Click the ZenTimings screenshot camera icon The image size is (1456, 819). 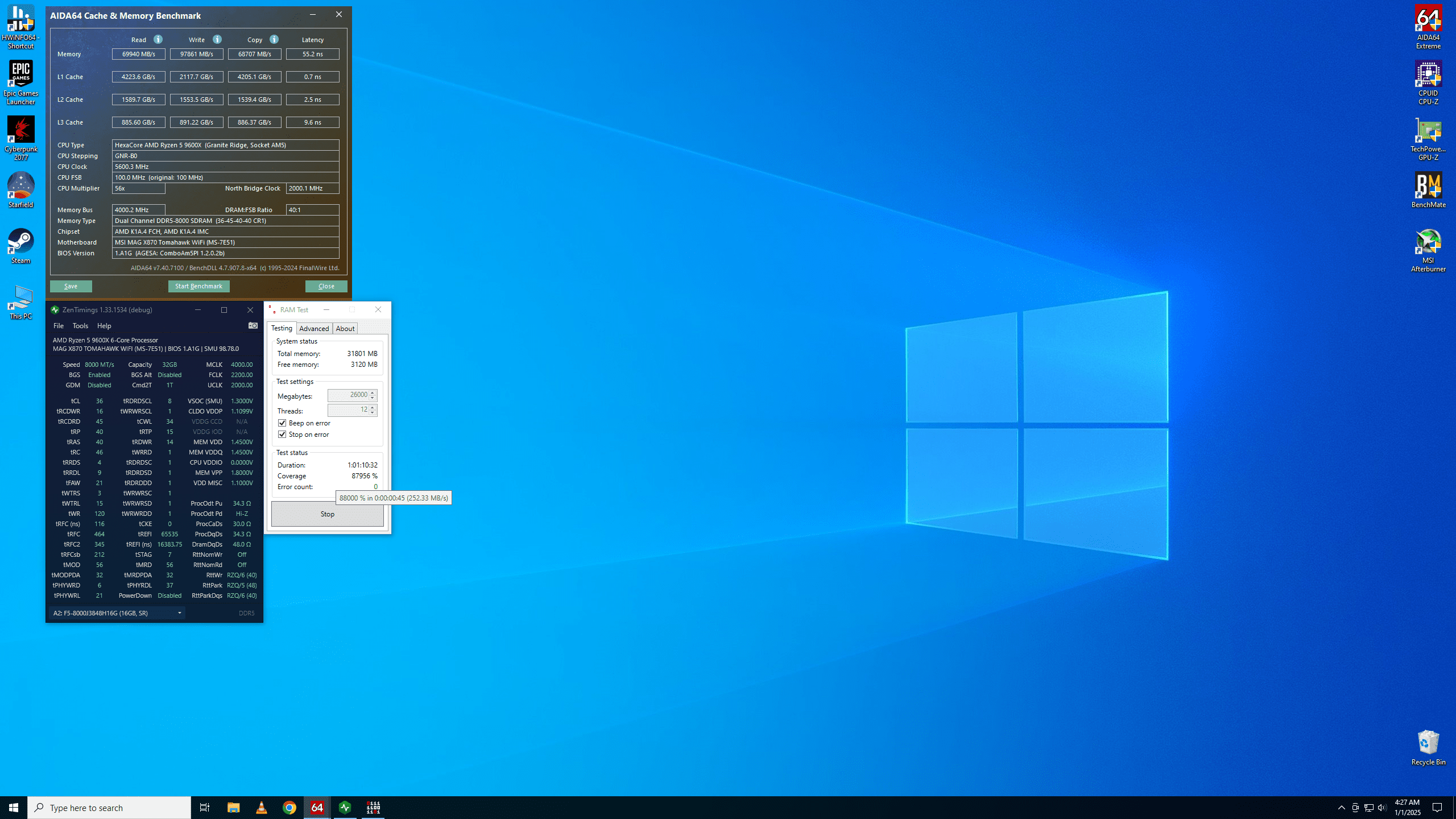pyautogui.click(x=253, y=325)
